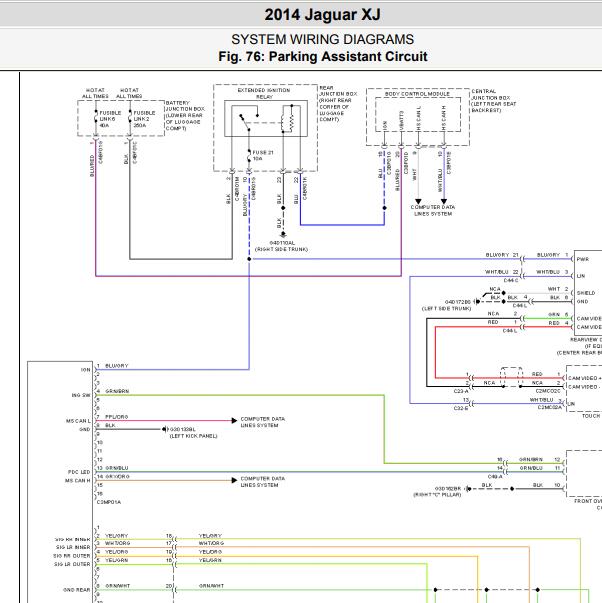Click the "BLU/GRY" label at pin 1 of left module
602x603 pixels.
117,366
